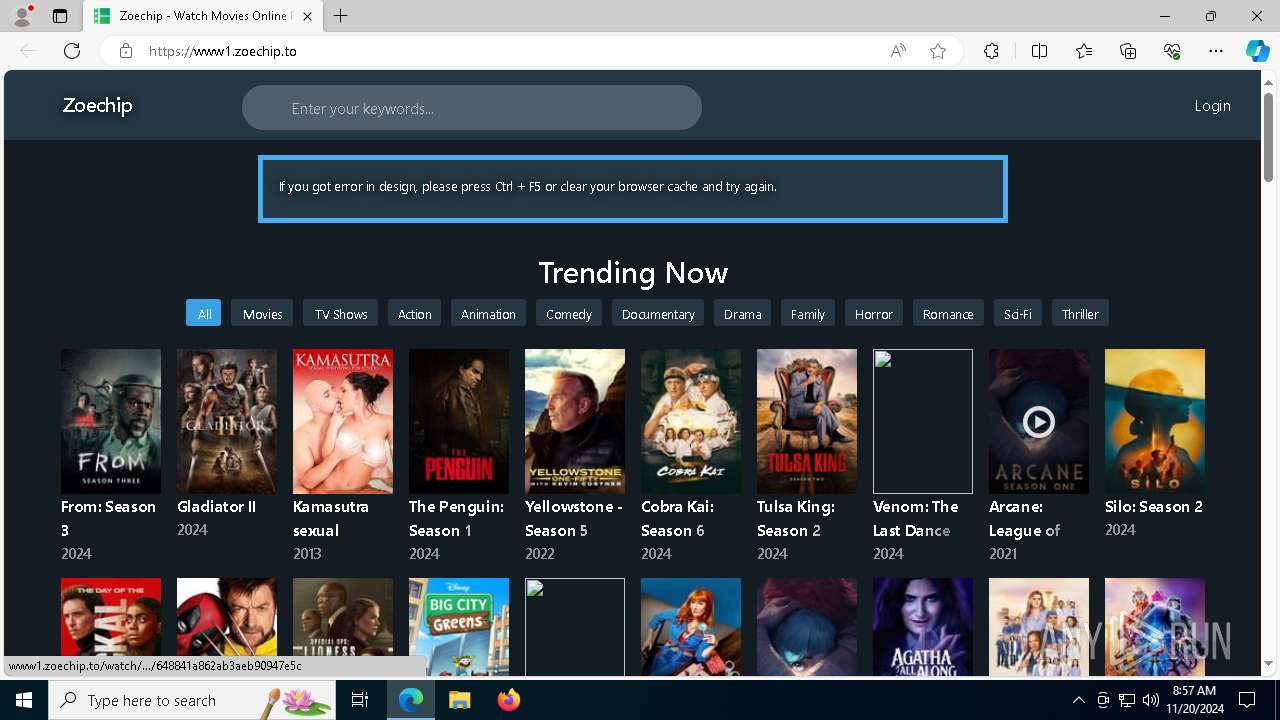Screen dimensions: 1280x720
Task: Select the All filter tab
Action: (x=204, y=313)
